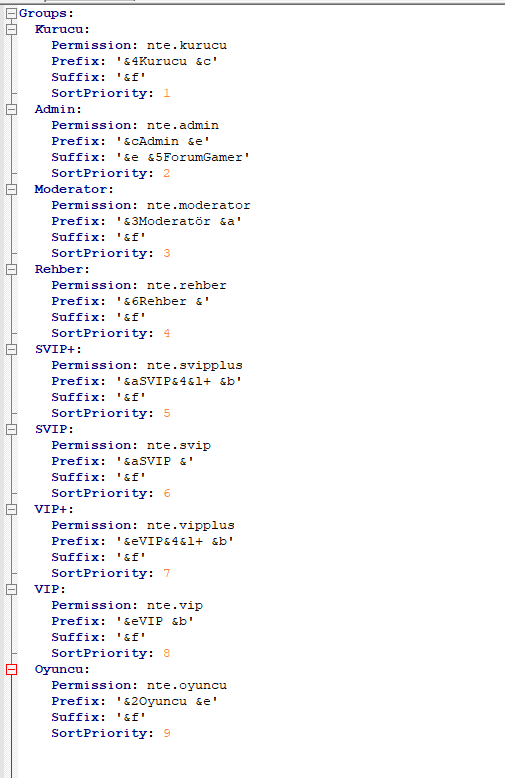Click the Admin suffix '&e &5ForumGamer' text
Screen dimensions: 505x778
click(183, 157)
